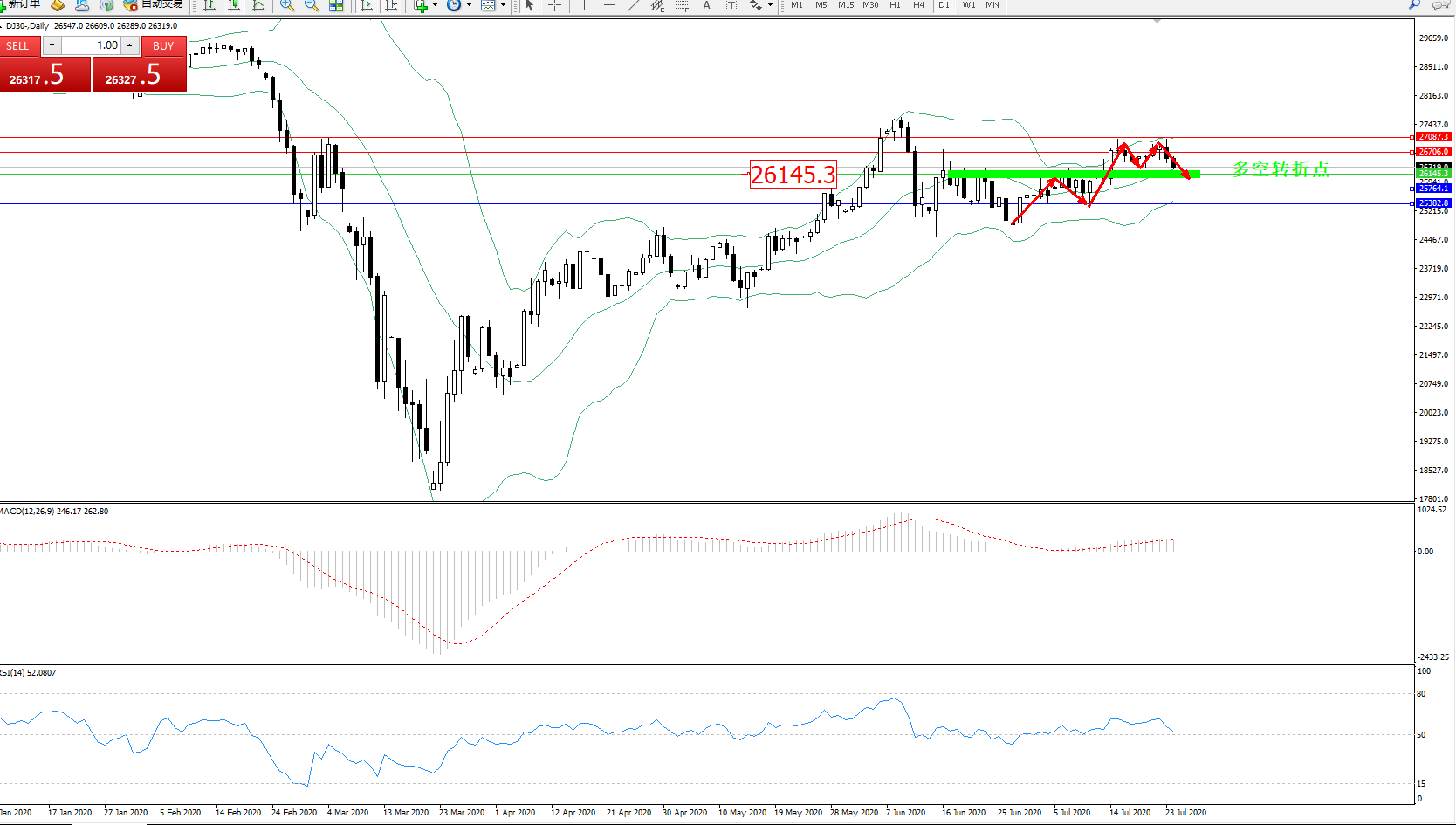Open the indicators list dropdown arrow

[x=435, y=5]
